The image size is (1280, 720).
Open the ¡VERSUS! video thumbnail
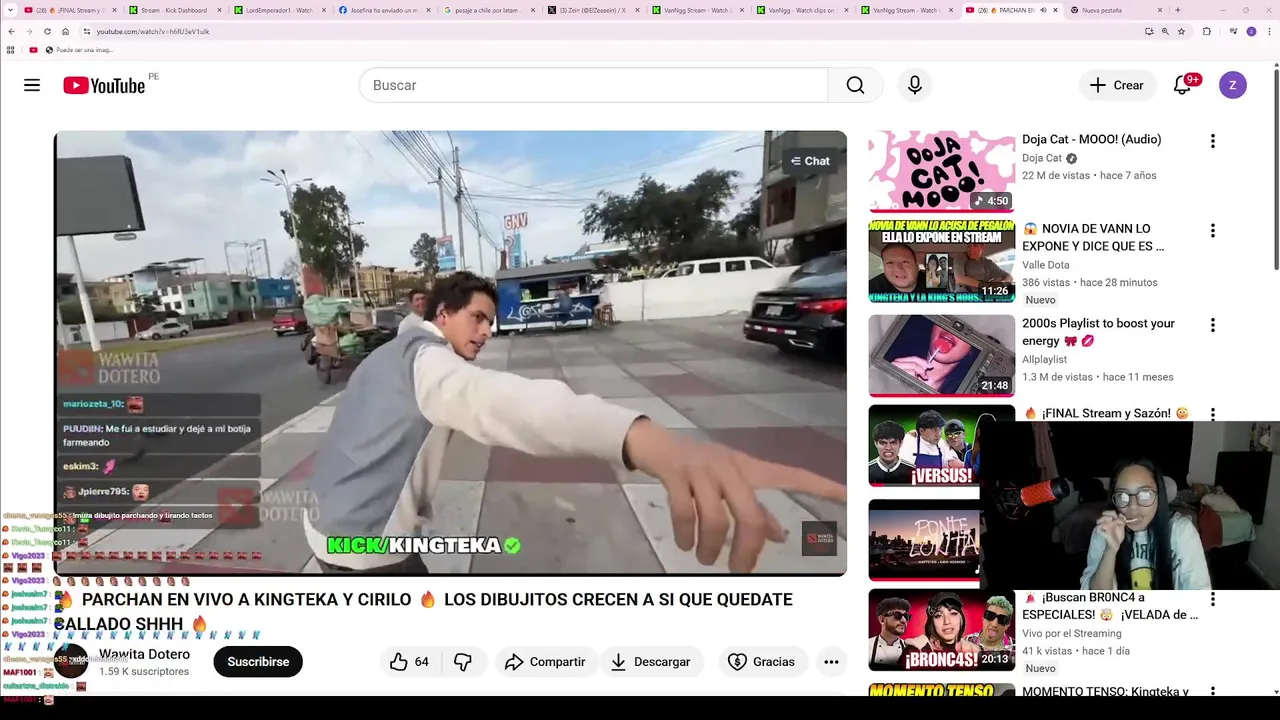(941, 446)
